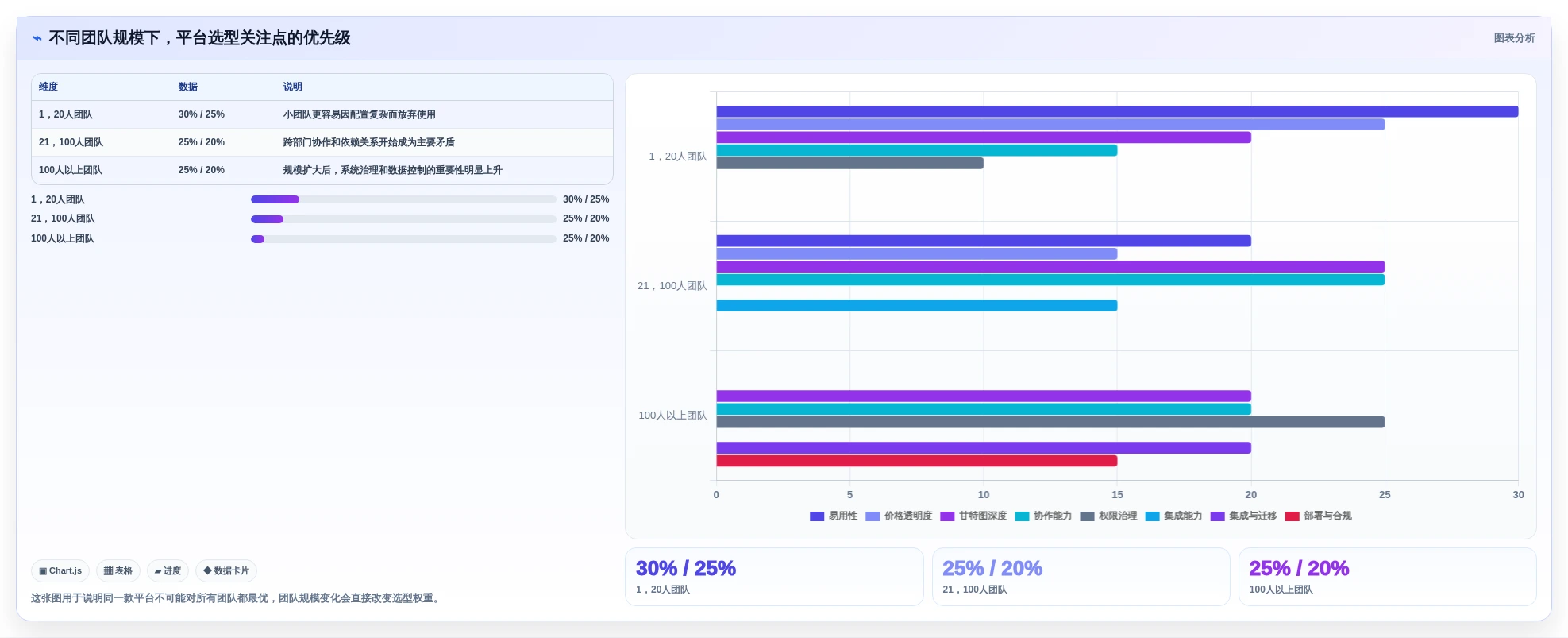Select the 维度 column header
1568x638 pixels.
coord(48,87)
